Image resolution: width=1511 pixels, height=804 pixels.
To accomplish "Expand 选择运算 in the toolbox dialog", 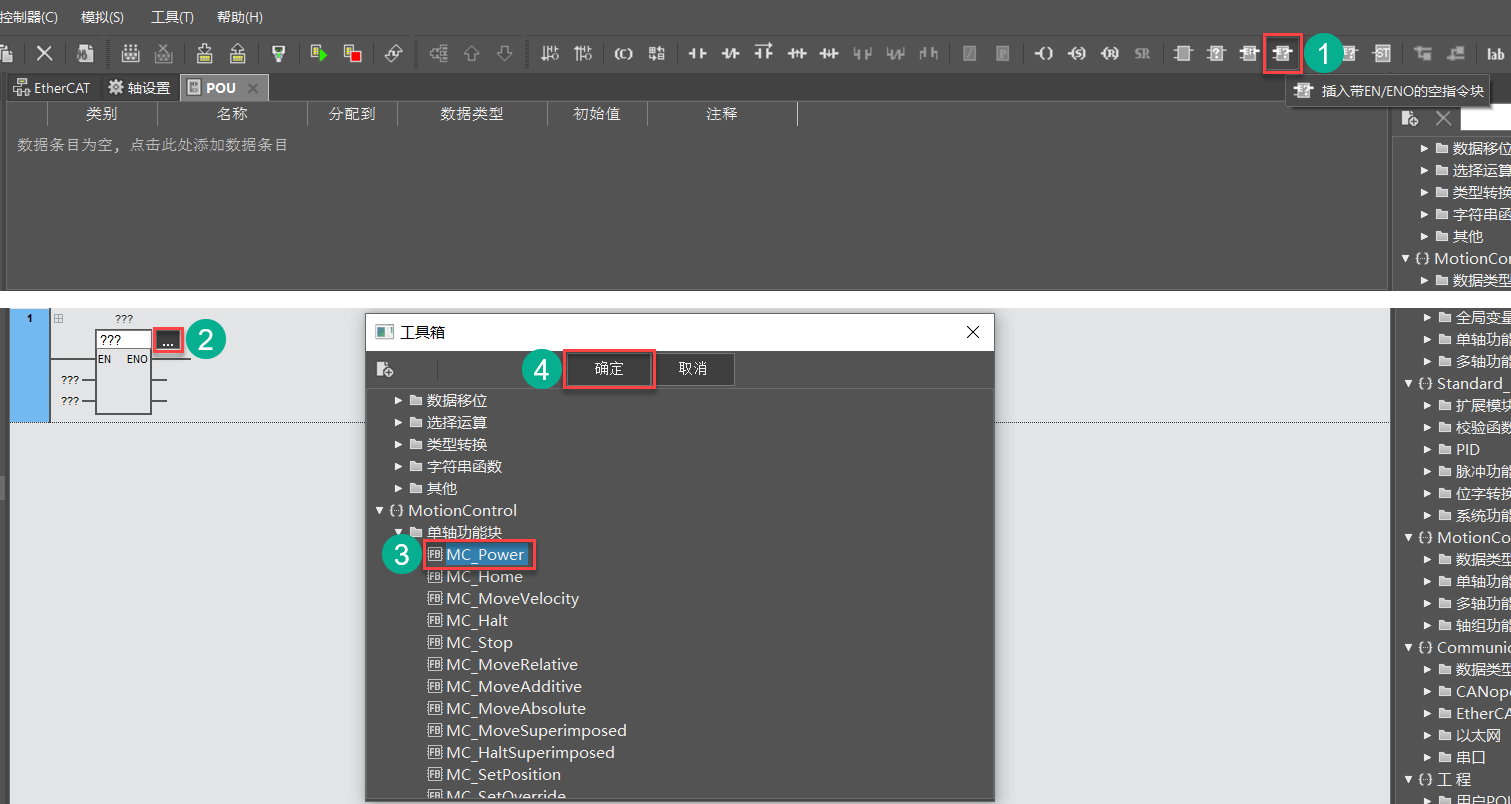I will tap(399, 422).
